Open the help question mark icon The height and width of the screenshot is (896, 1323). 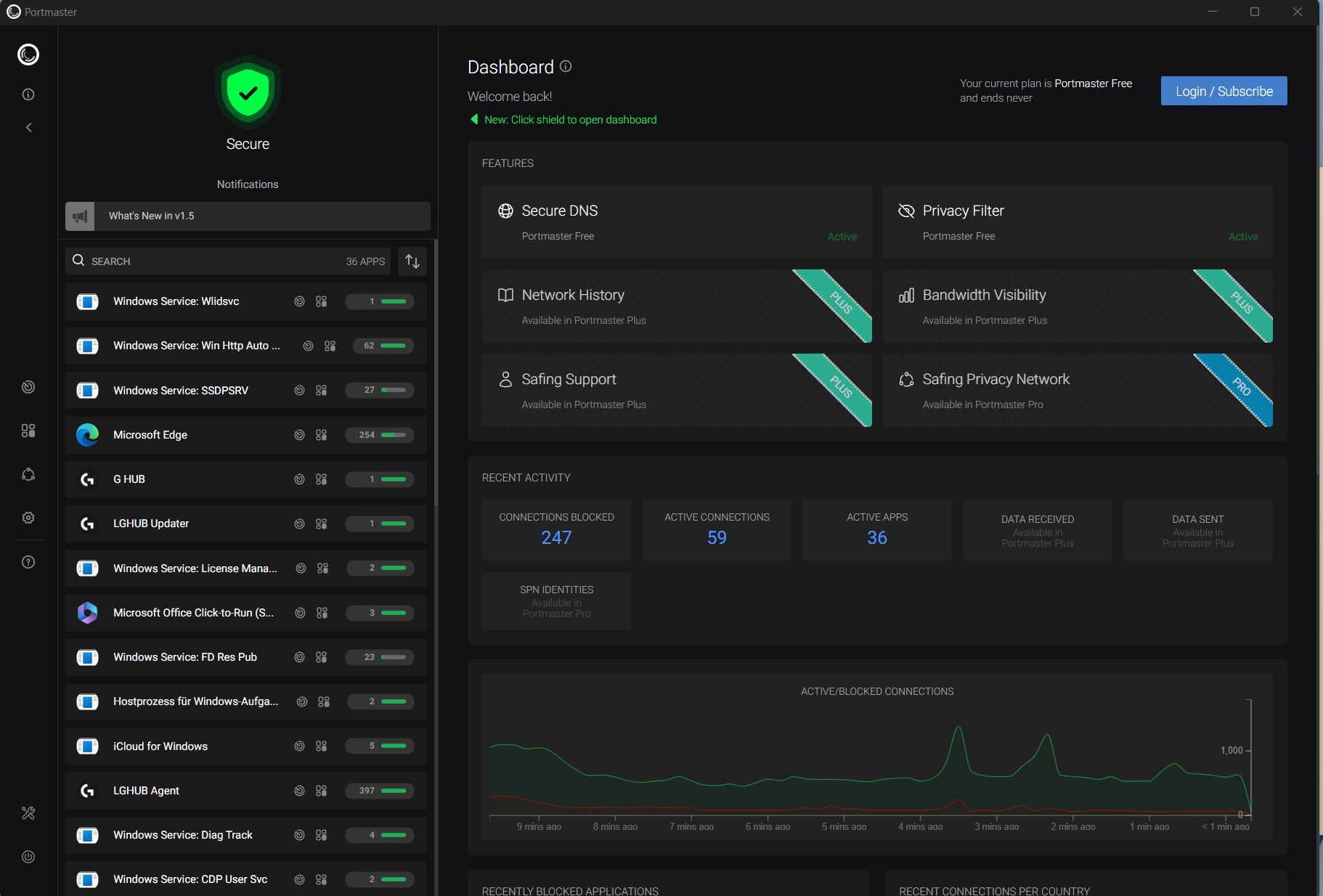28,562
